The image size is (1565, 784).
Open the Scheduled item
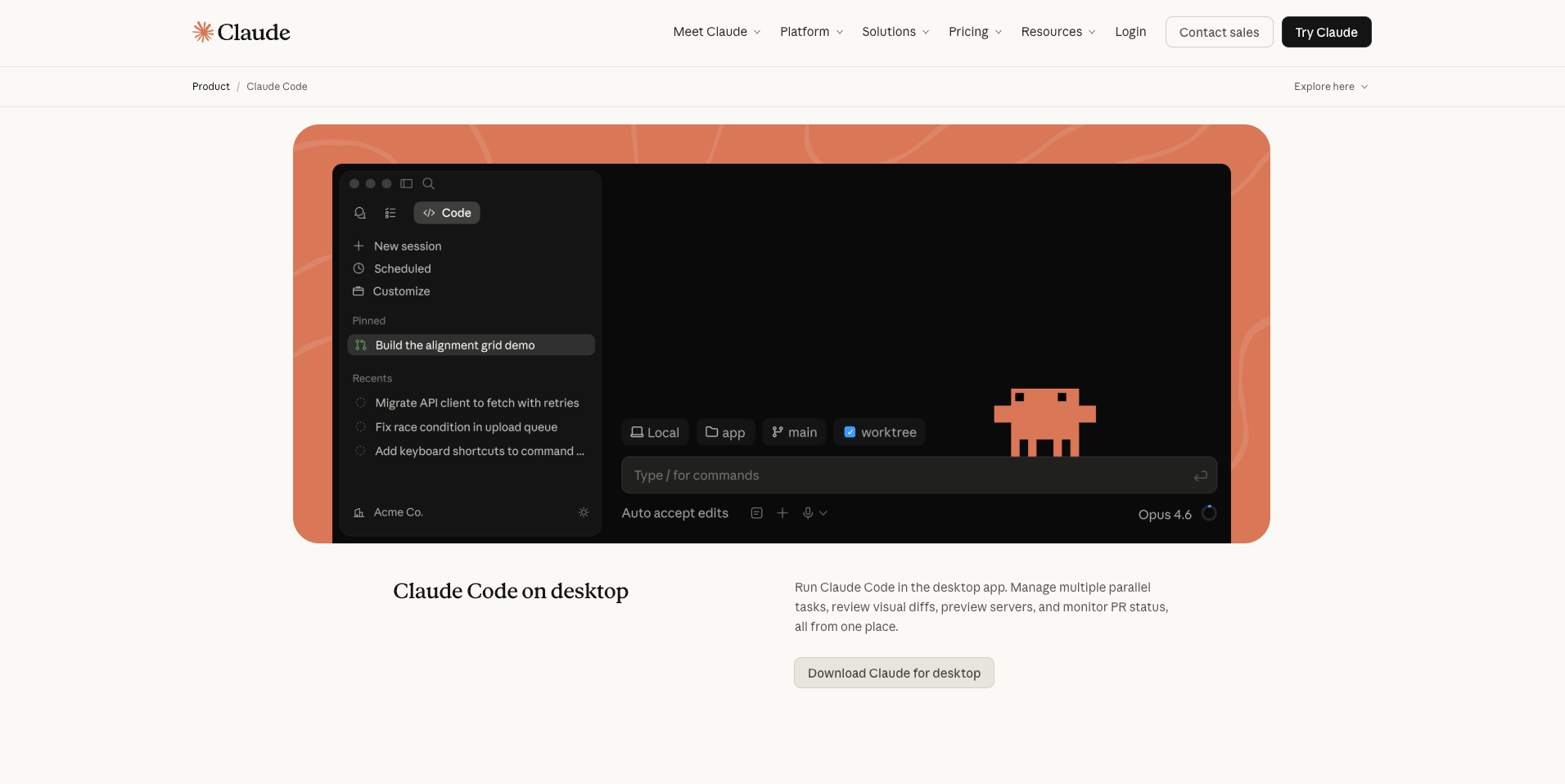[x=392, y=268]
